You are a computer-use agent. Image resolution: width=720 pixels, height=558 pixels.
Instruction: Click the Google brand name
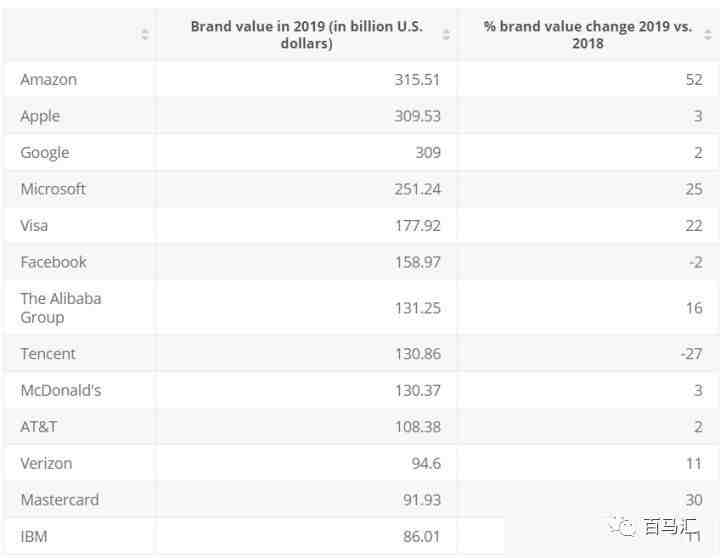[45, 152]
